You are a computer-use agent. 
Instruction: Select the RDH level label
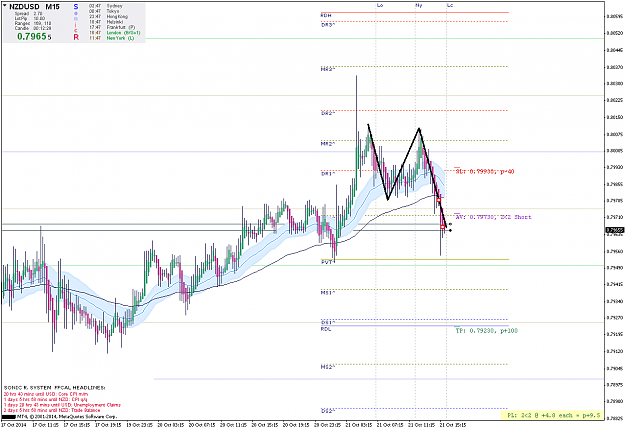pyautogui.click(x=326, y=15)
